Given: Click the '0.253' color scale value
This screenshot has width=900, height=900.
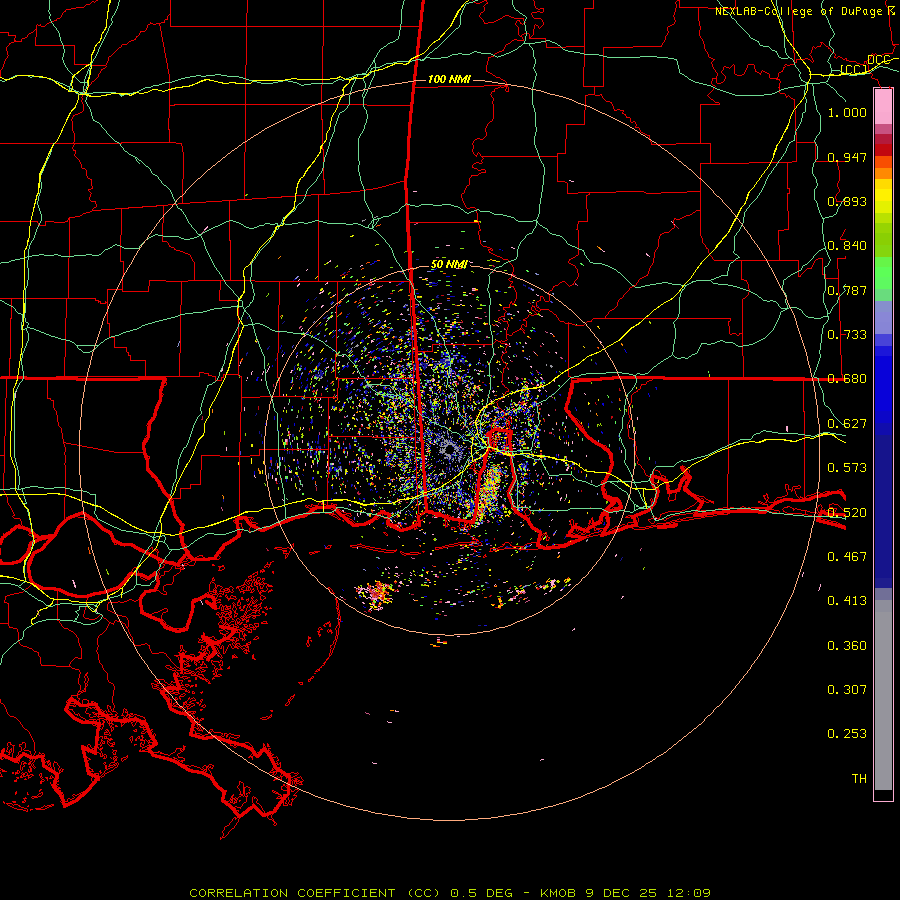Looking at the screenshot, I should click(x=847, y=734).
